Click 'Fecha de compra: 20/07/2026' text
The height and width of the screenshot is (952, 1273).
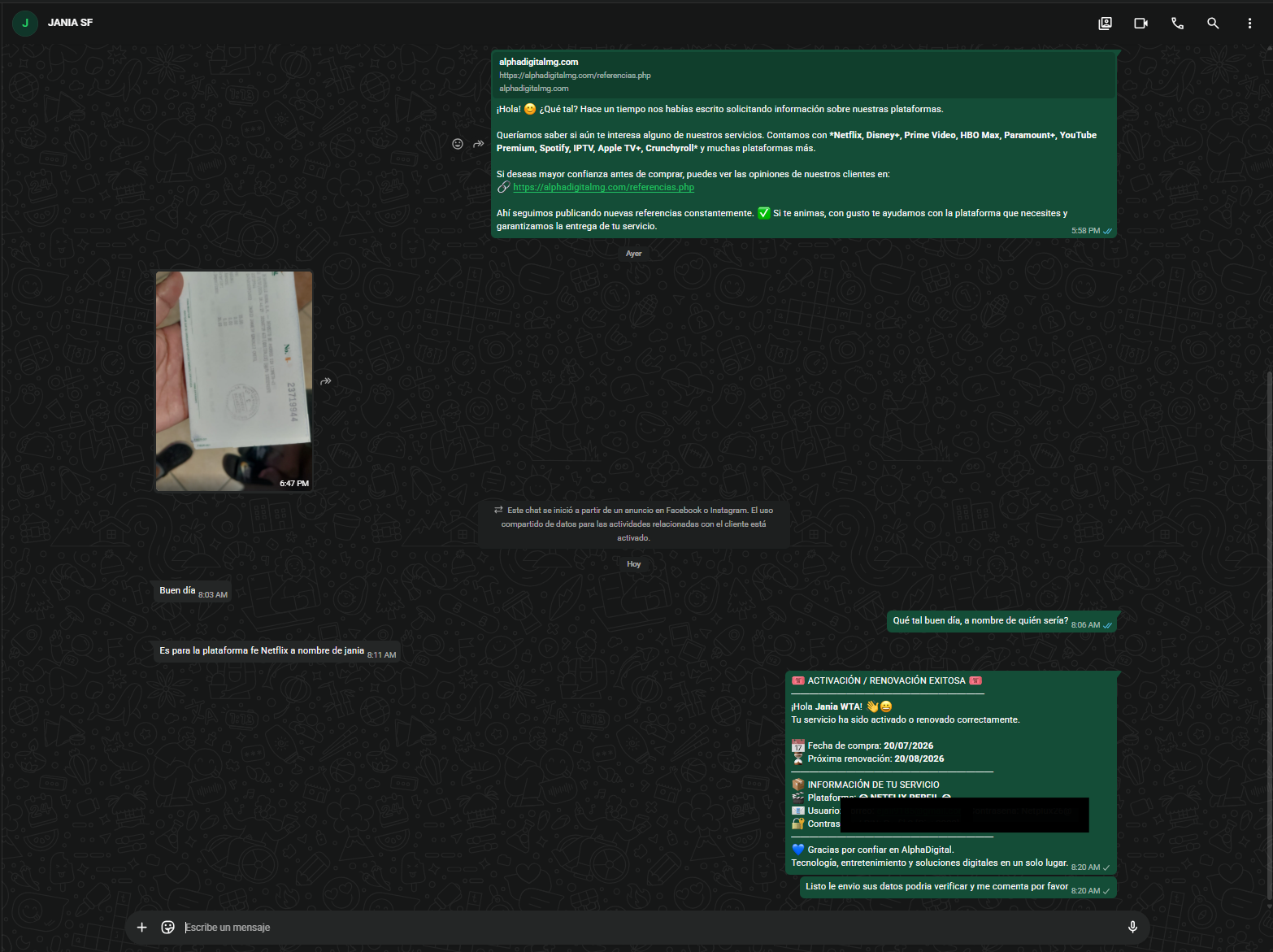click(871, 746)
